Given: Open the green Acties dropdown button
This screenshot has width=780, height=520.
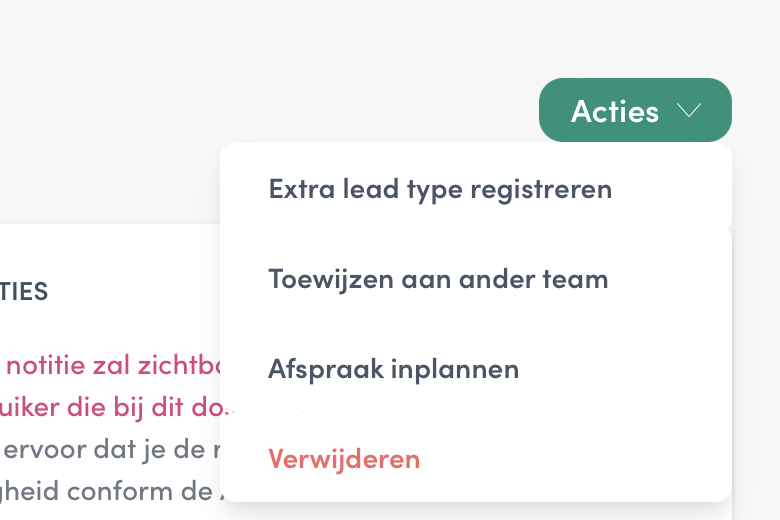Looking at the screenshot, I should tap(635, 110).
